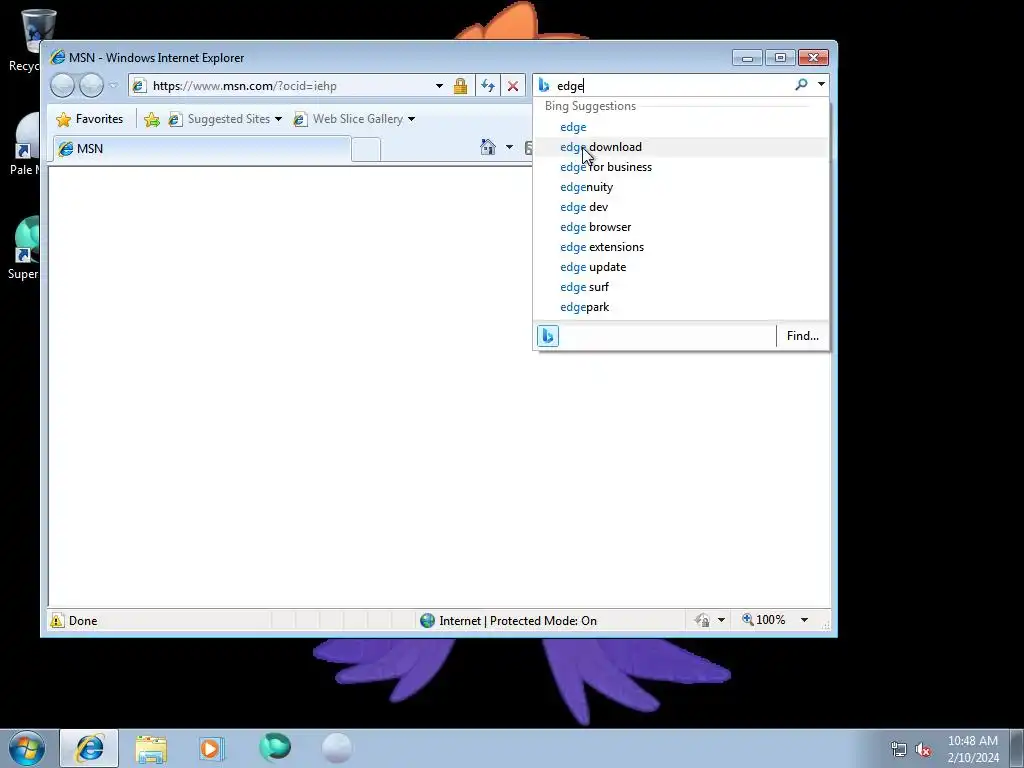Expand the Web Slice Gallery dropdown arrow

[411, 119]
